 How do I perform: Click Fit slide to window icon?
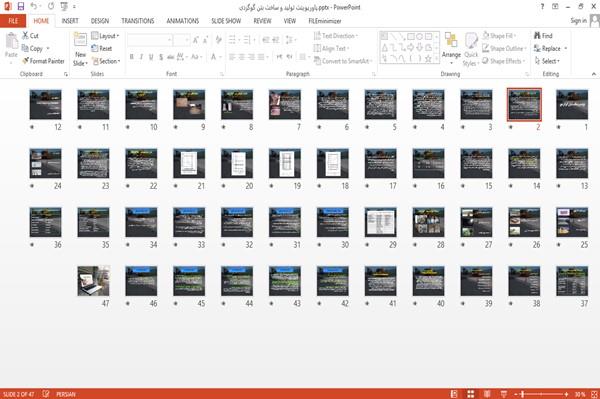(594, 394)
